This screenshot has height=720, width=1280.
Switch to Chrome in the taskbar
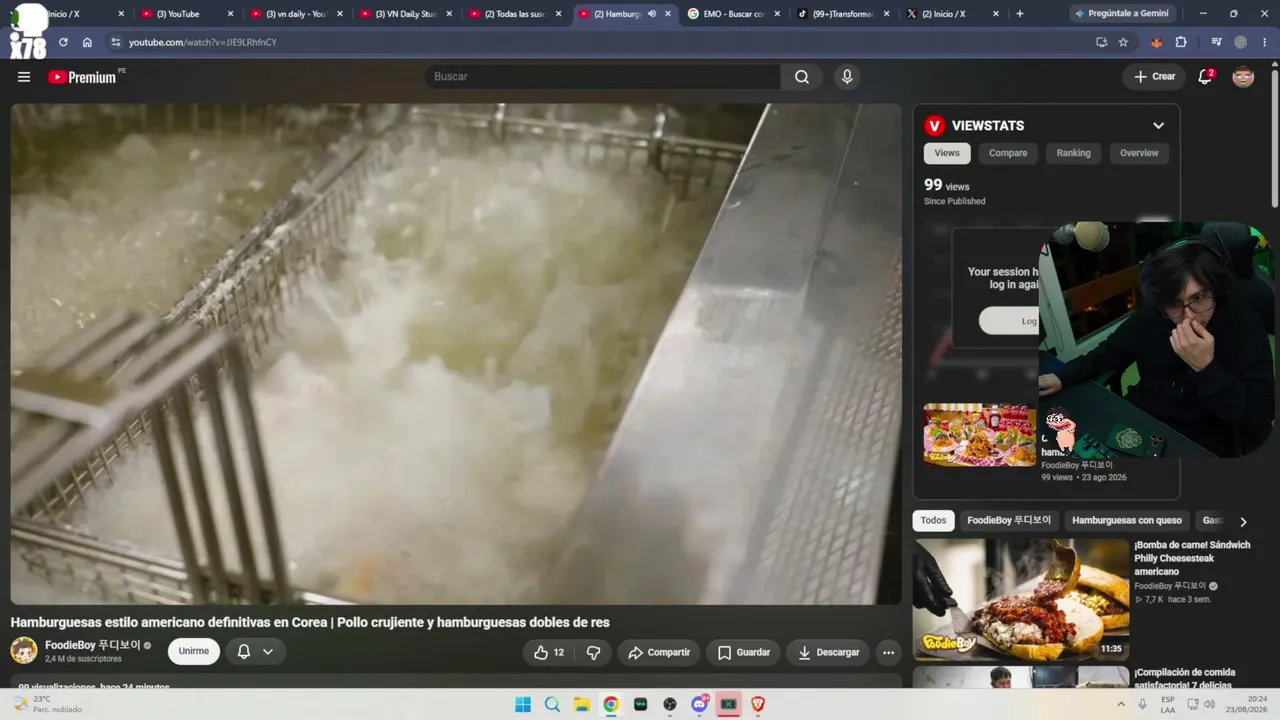611,704
